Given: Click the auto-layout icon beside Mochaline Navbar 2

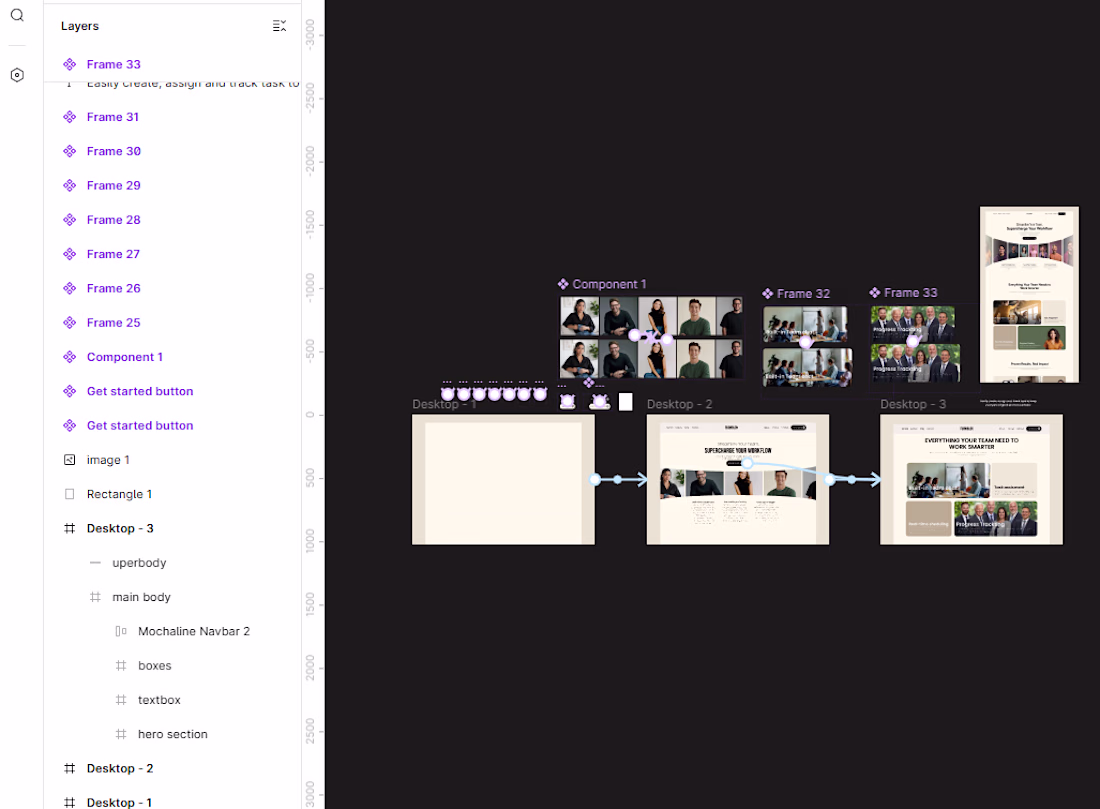Looking at the screenshot, I should [121, 631].
